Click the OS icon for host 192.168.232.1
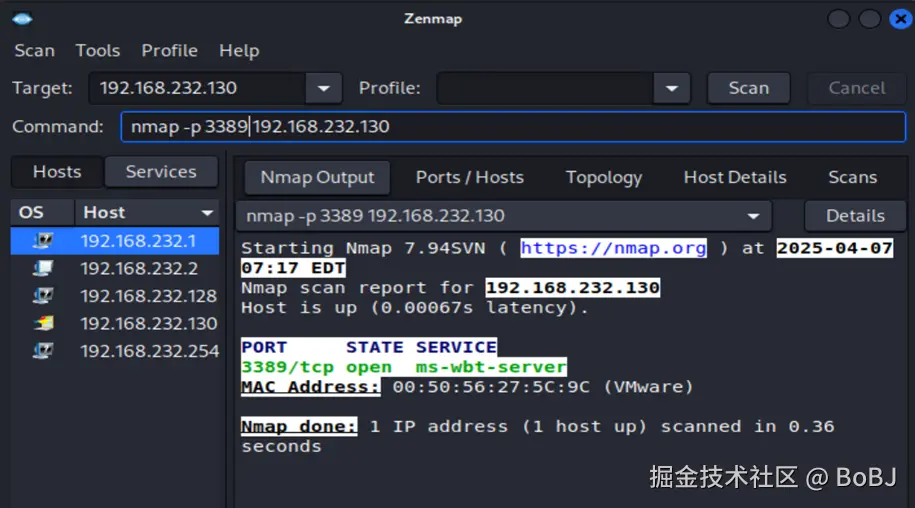 point(43,240)
